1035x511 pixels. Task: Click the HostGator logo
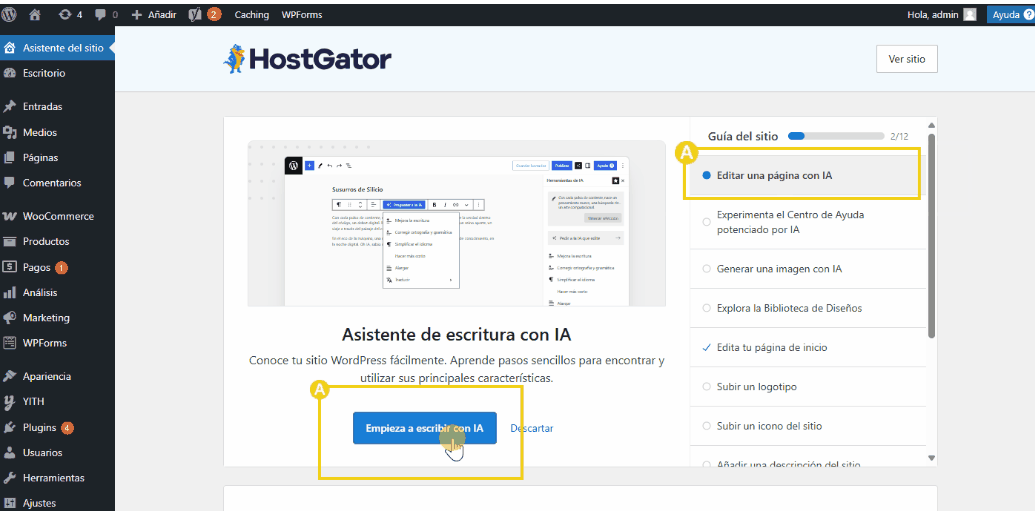(x=307, y=59)
